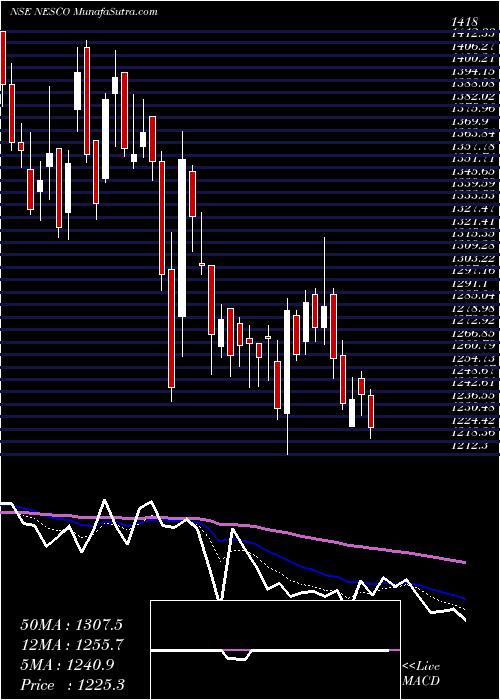
Task: Click the 1303.22 price axis label
Action: point(472,258)
